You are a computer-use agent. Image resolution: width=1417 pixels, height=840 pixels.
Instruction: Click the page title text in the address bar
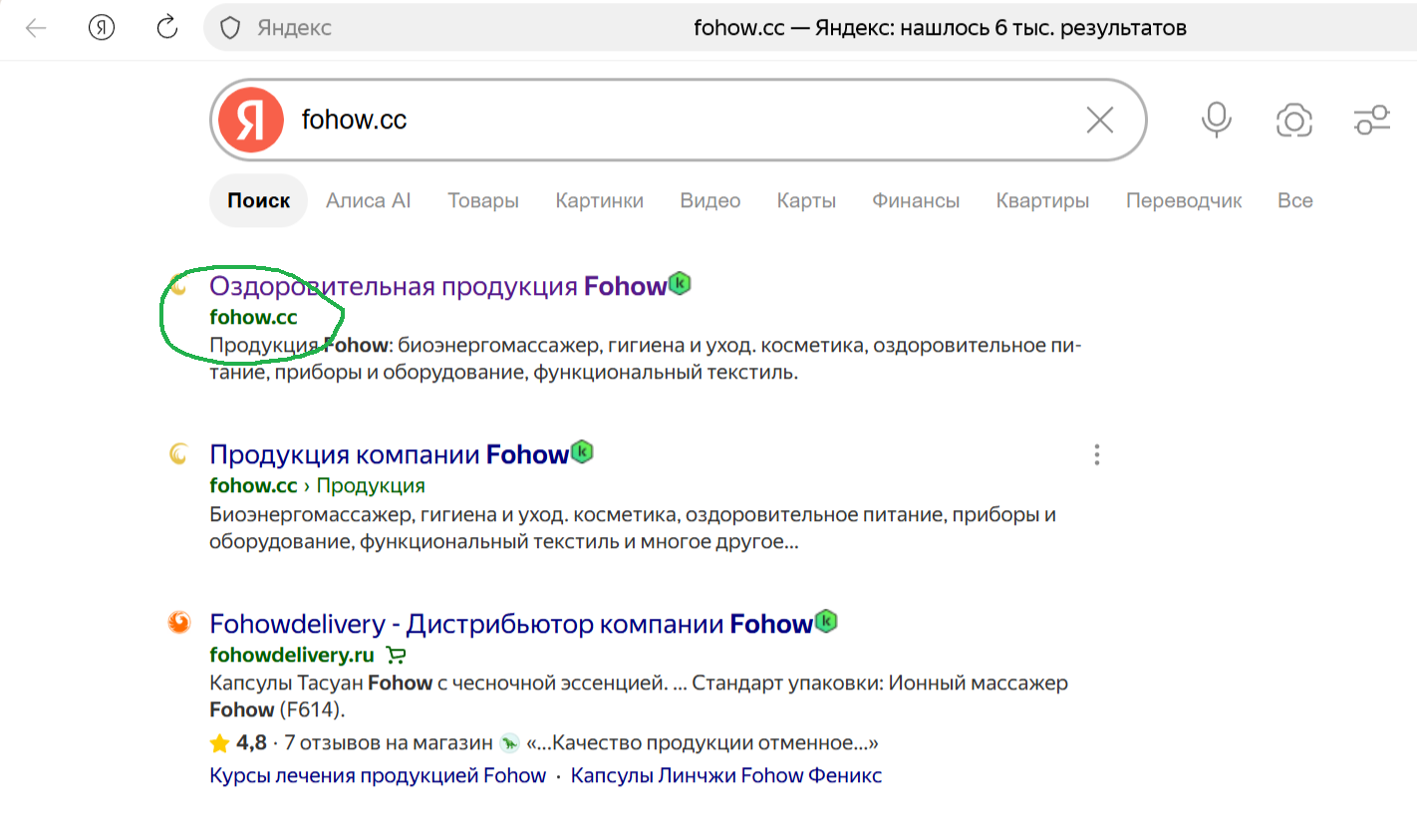(x=940, y=28)
